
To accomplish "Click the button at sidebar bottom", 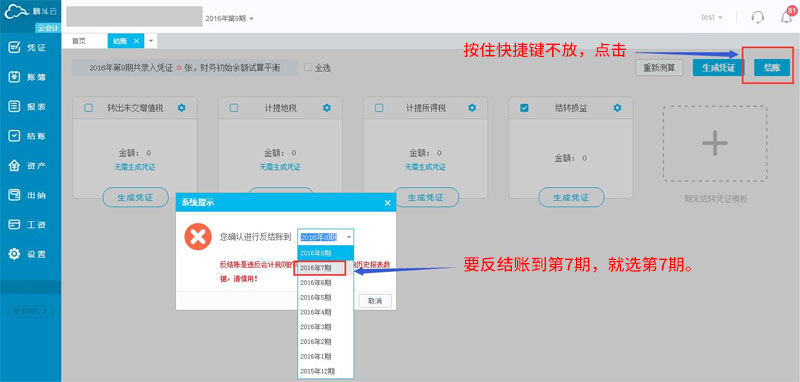I will 30,311.
